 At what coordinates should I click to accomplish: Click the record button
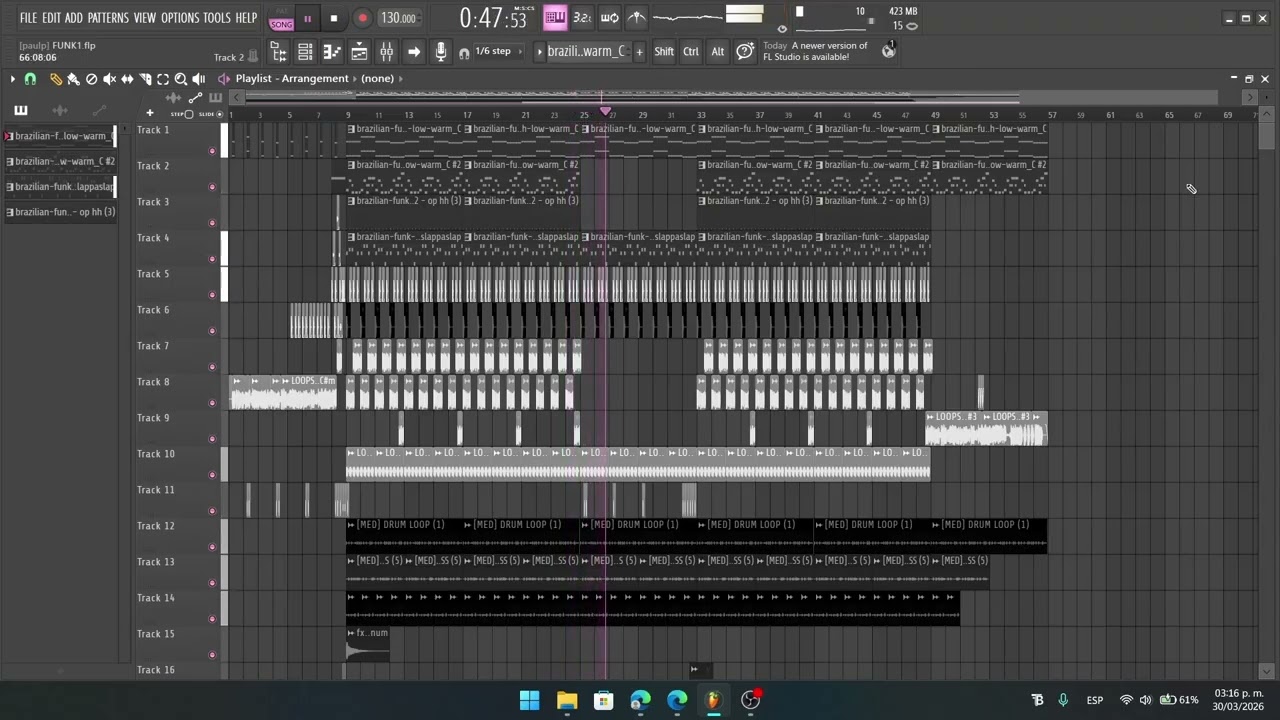[362, 18]
